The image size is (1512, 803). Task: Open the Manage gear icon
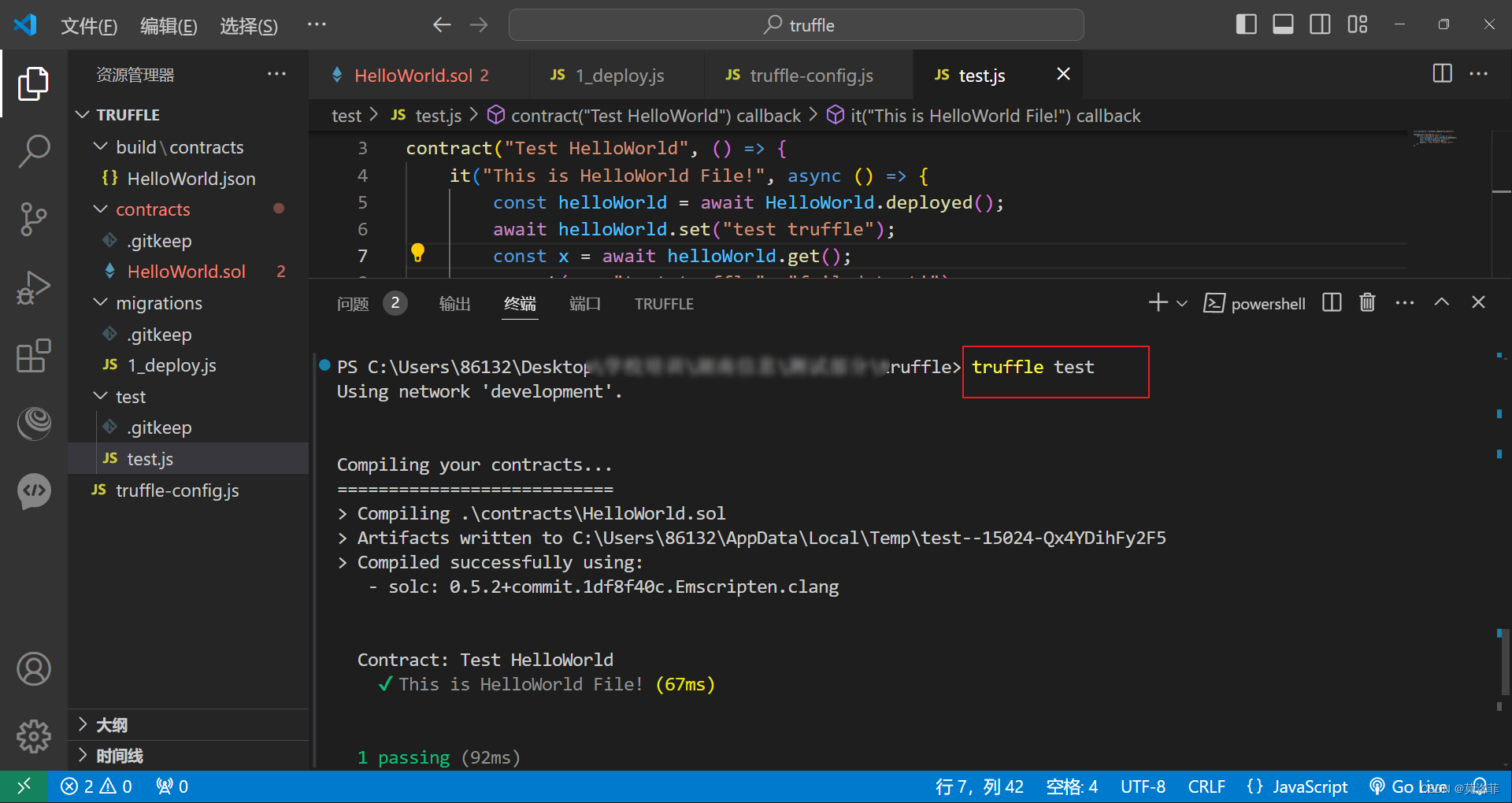33,737
